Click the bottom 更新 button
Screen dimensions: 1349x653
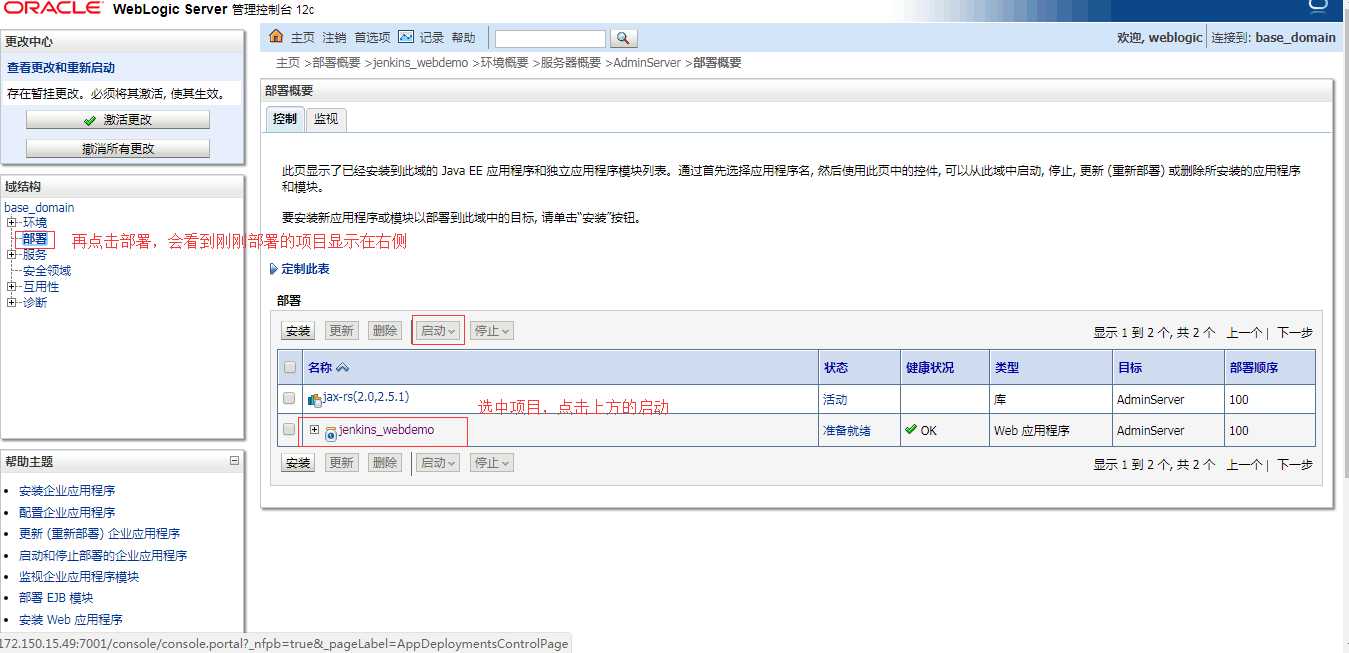point(341,462)
